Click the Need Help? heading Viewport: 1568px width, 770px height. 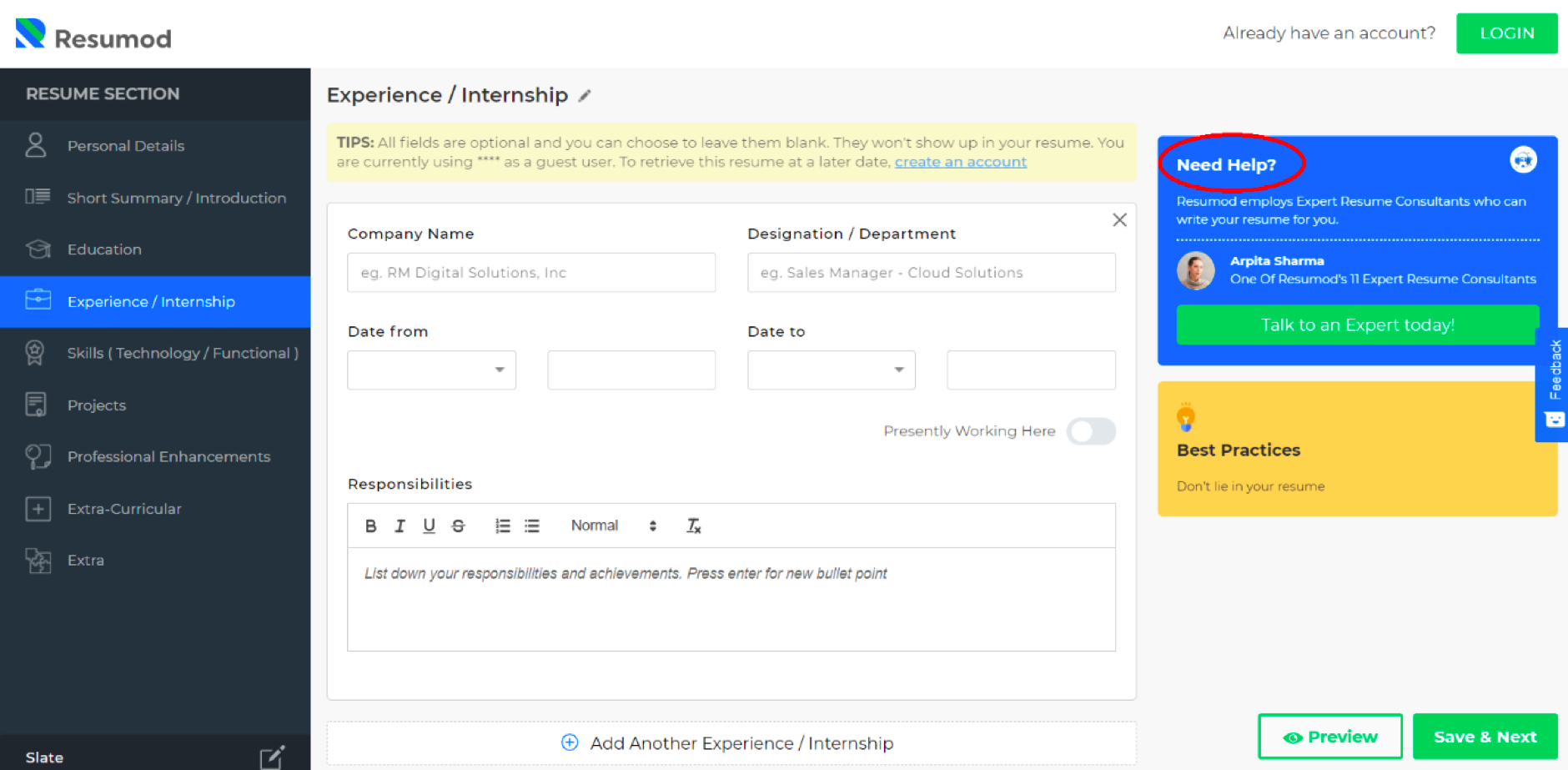[1226, 165]
